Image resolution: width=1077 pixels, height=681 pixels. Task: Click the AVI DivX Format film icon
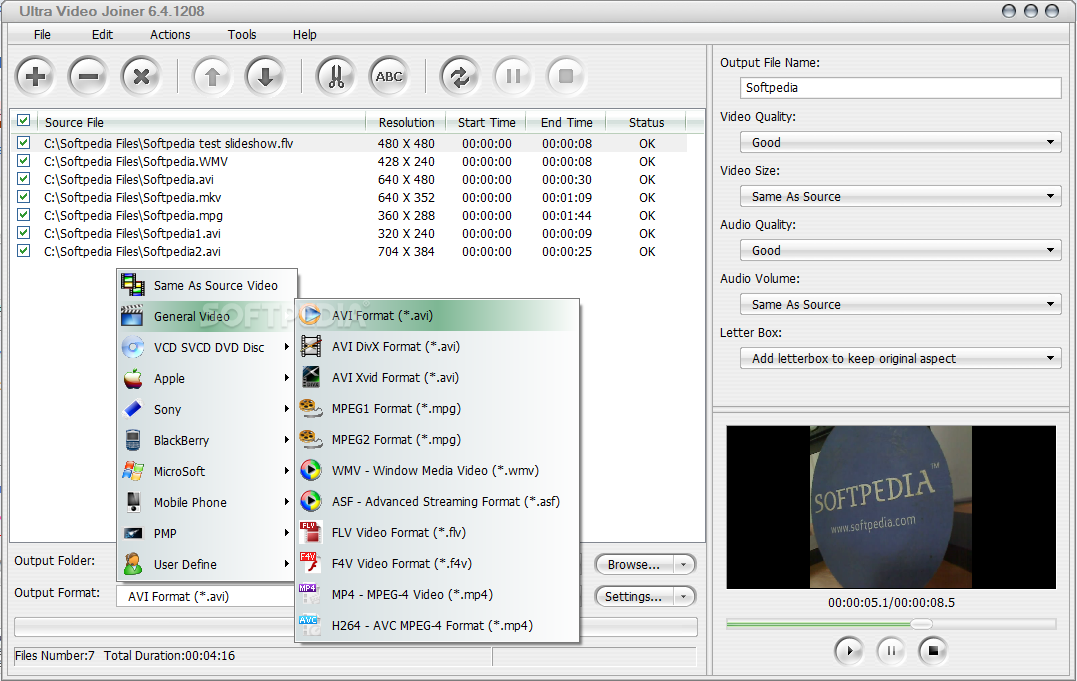pyautogui.click(x=310, y=346)
